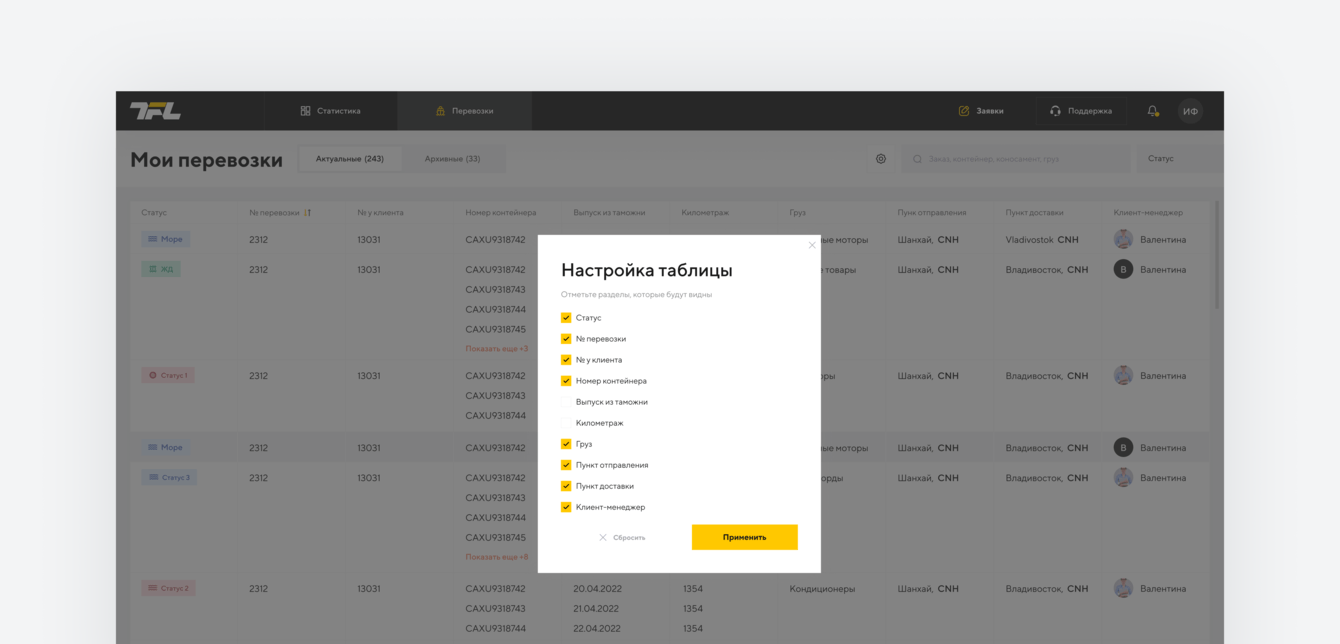This screenshot has width=1340, height=644.
Task: Open the Статус filter dropdown
Action: tap(1178, 159)
